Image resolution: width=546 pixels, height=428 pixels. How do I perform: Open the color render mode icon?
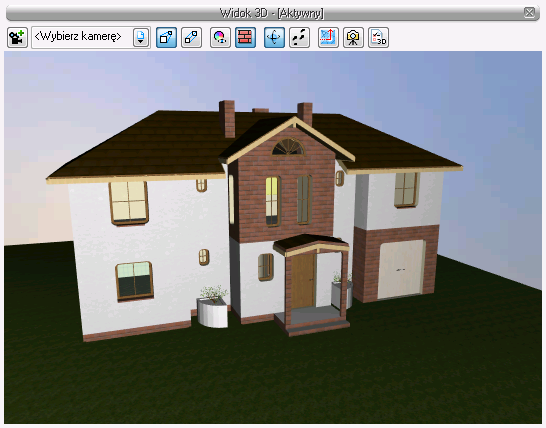220,37
